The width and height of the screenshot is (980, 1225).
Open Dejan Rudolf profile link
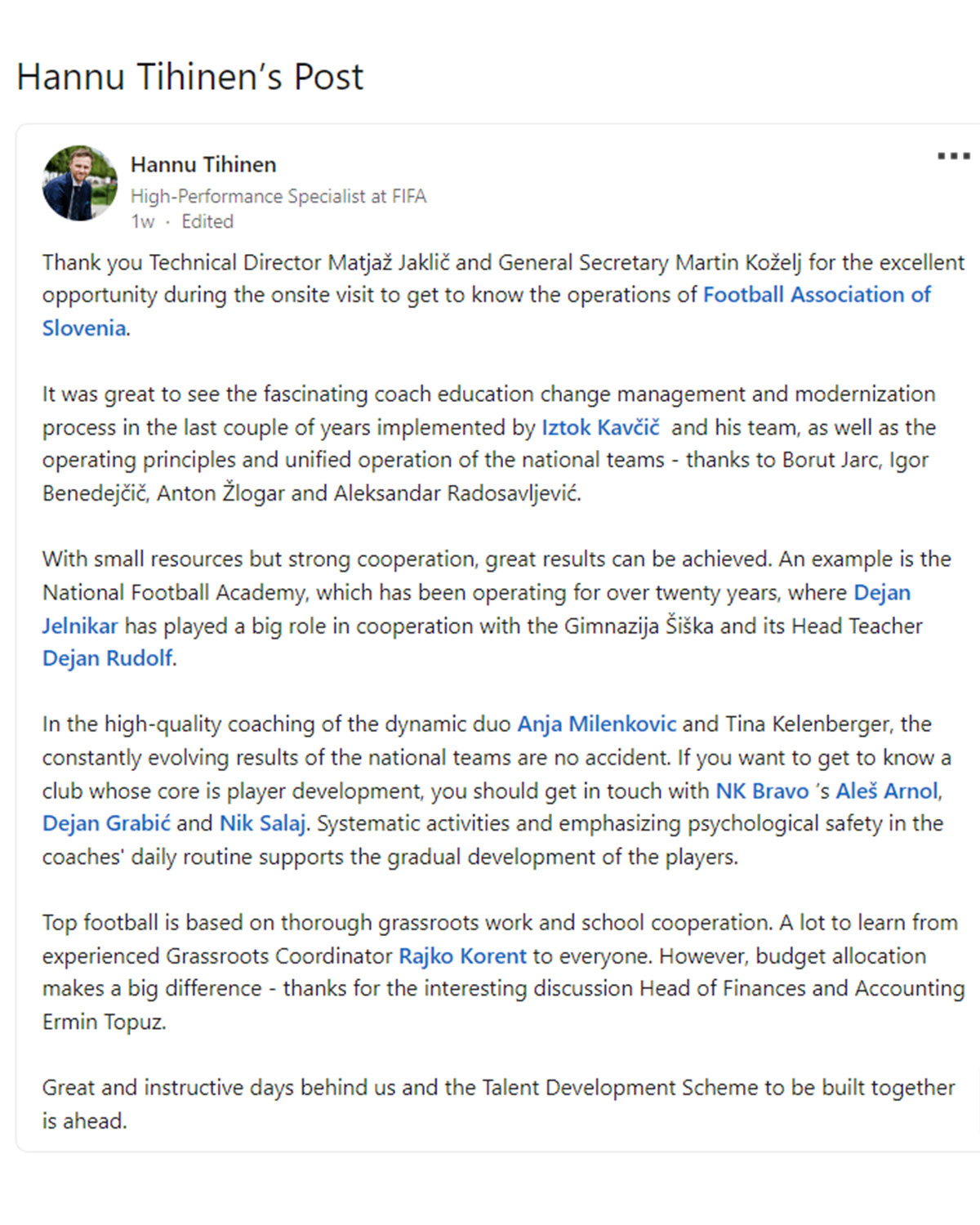(x=107, y=658)
